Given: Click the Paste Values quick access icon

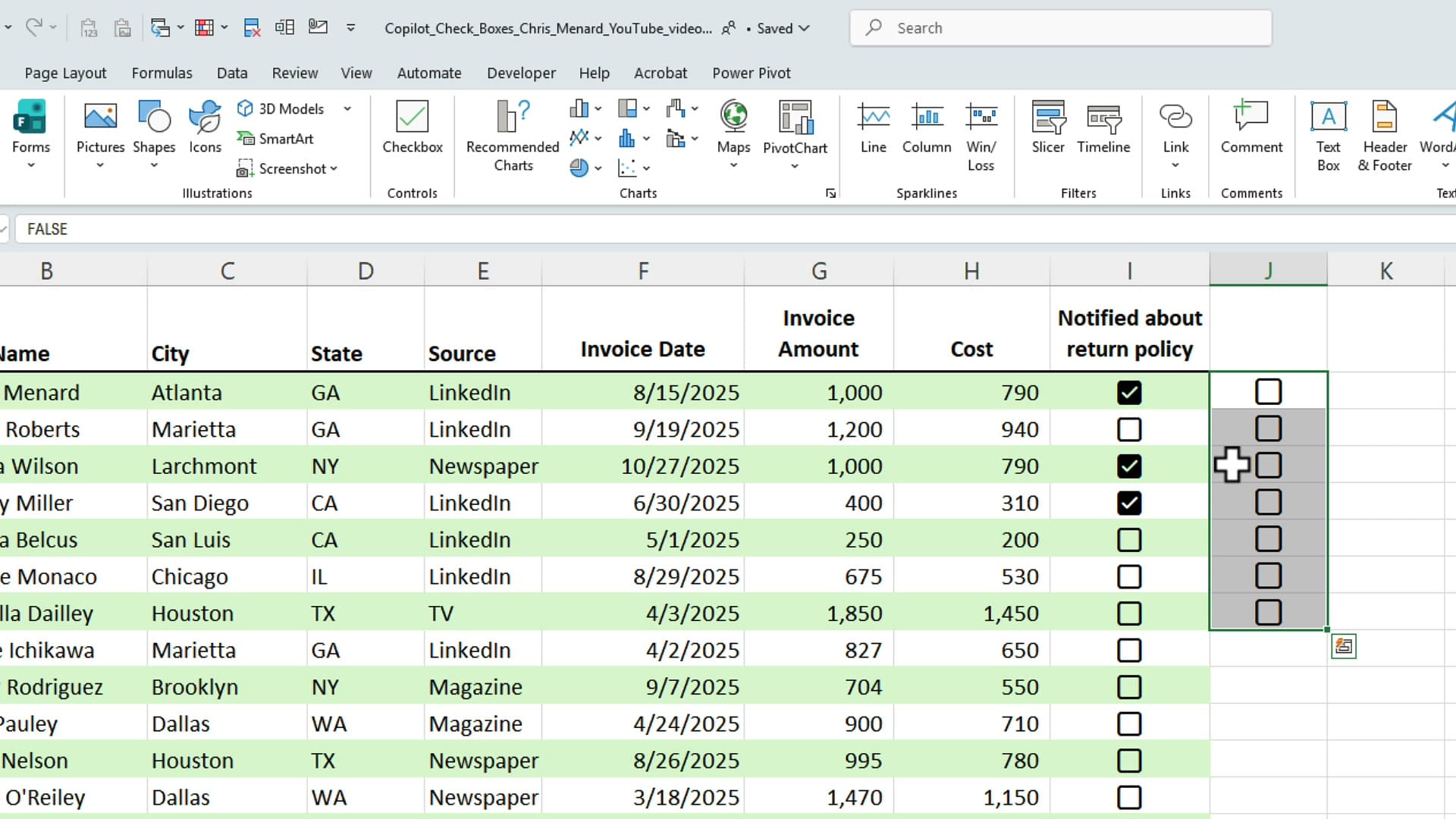Looking at the screenshot, I should [x=89, y=28].
